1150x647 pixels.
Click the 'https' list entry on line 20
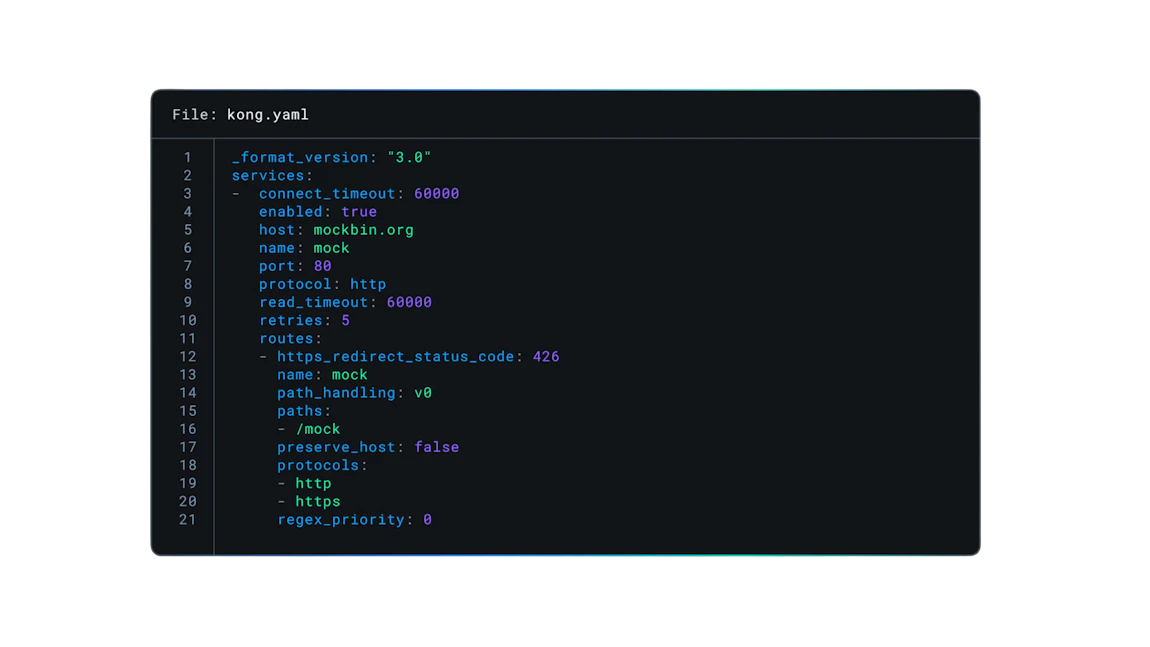318,502
